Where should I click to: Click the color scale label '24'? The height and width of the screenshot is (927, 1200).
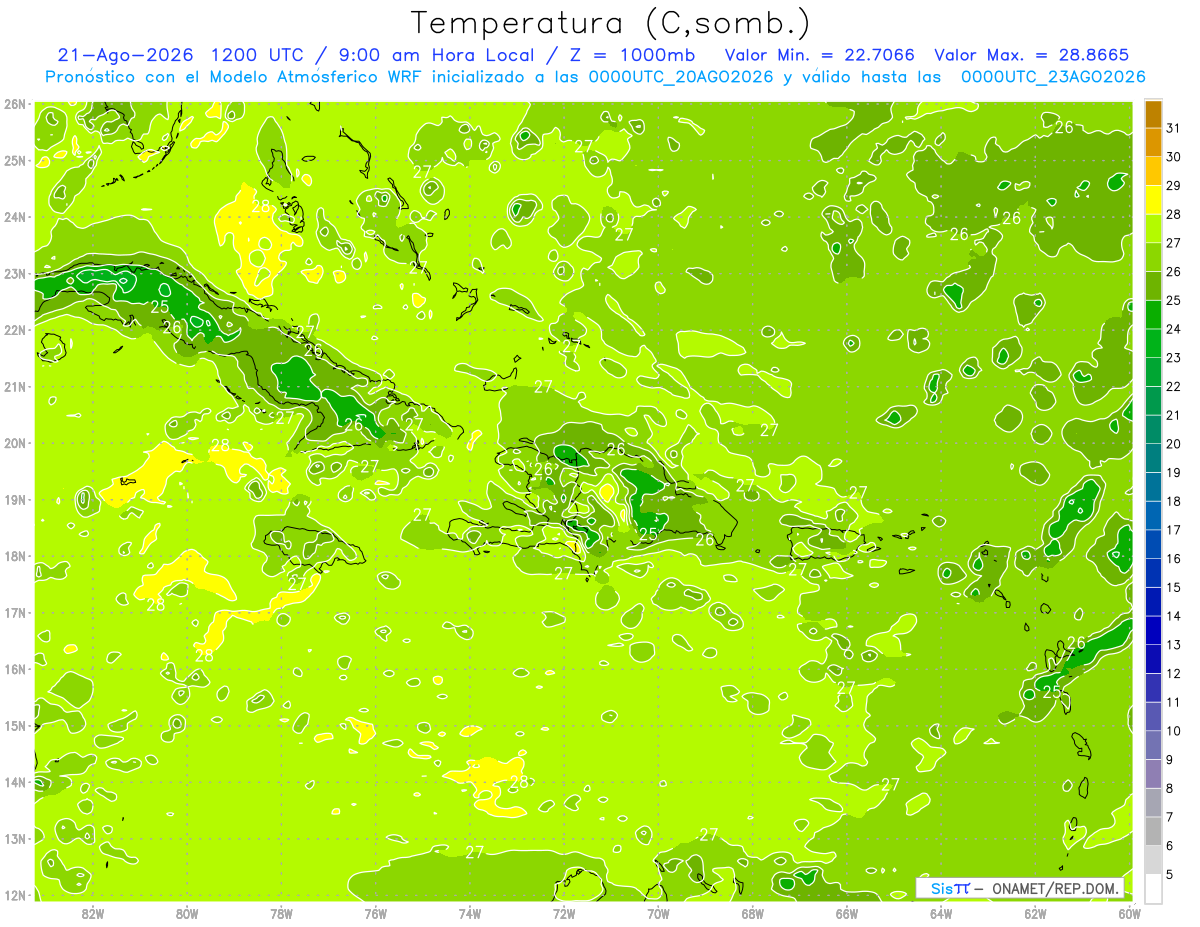(x=1174, y=329)
